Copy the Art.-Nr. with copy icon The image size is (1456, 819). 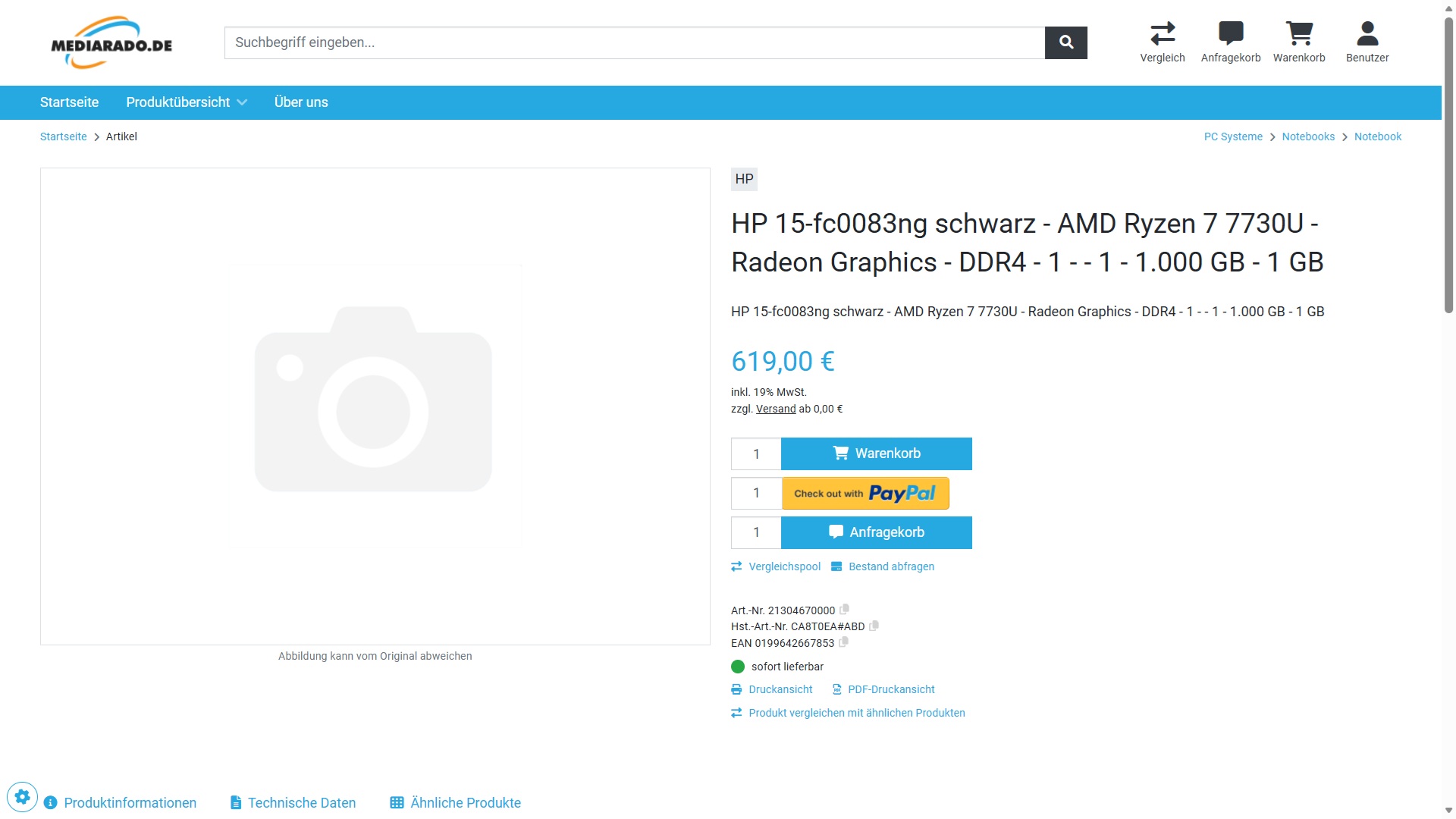point(845,609)
